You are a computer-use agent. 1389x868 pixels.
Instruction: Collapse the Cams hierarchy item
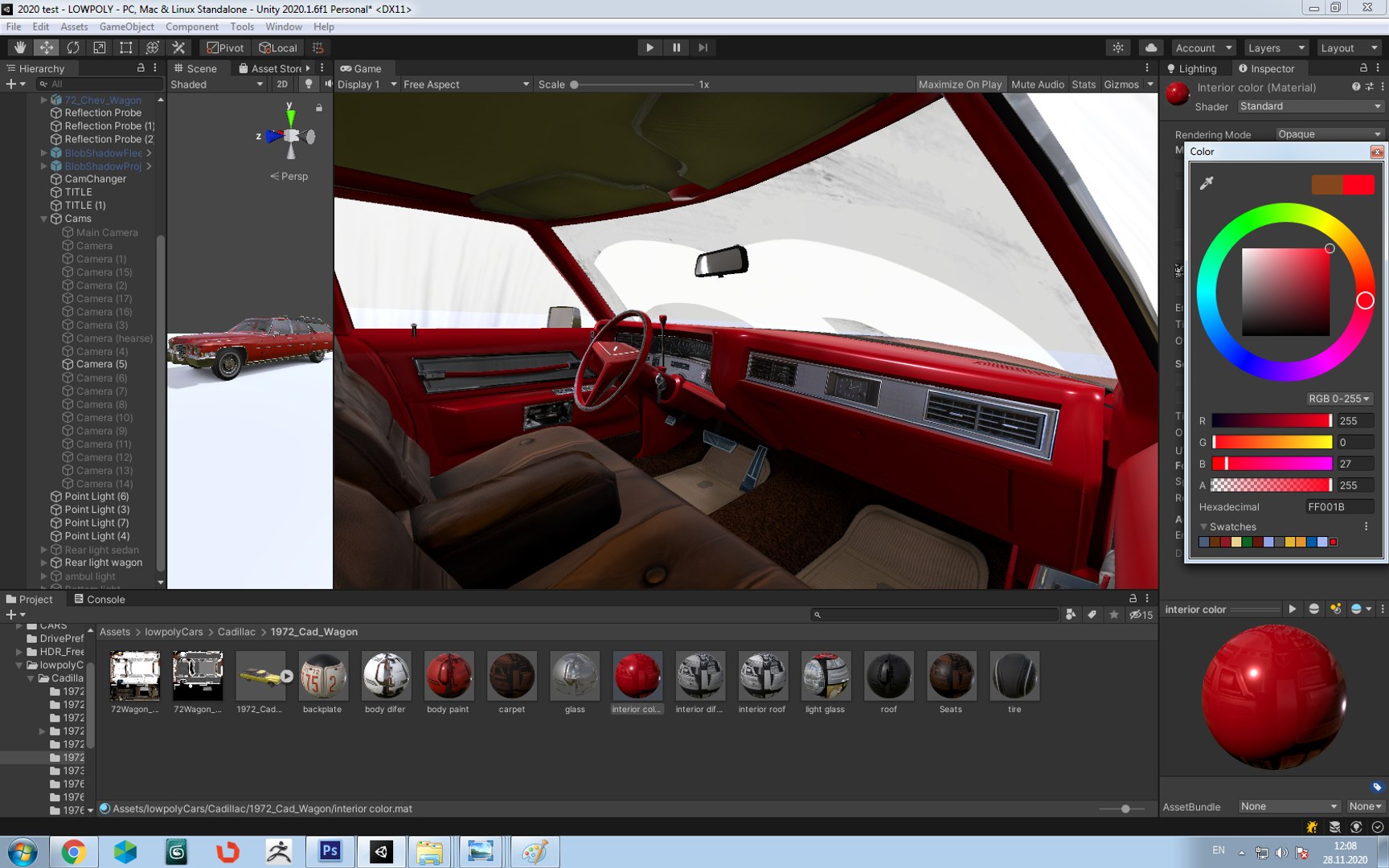(x=44, y=219)
